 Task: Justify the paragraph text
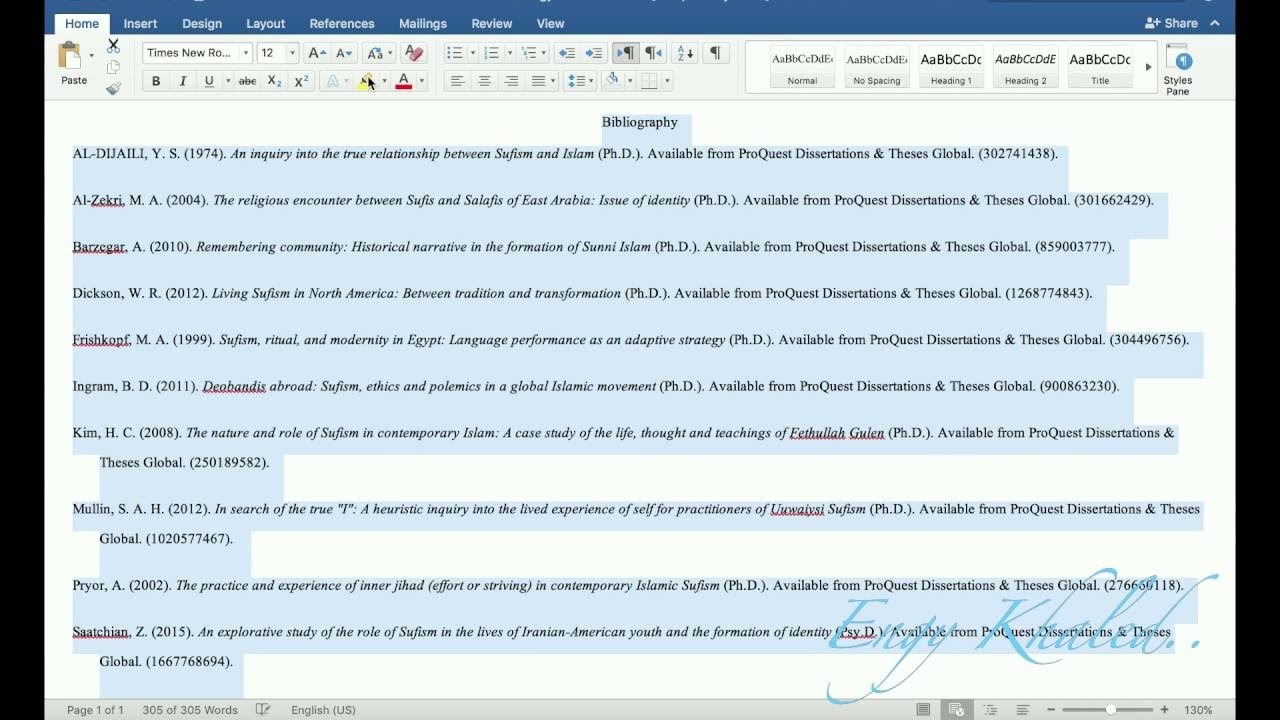(538, 81)
